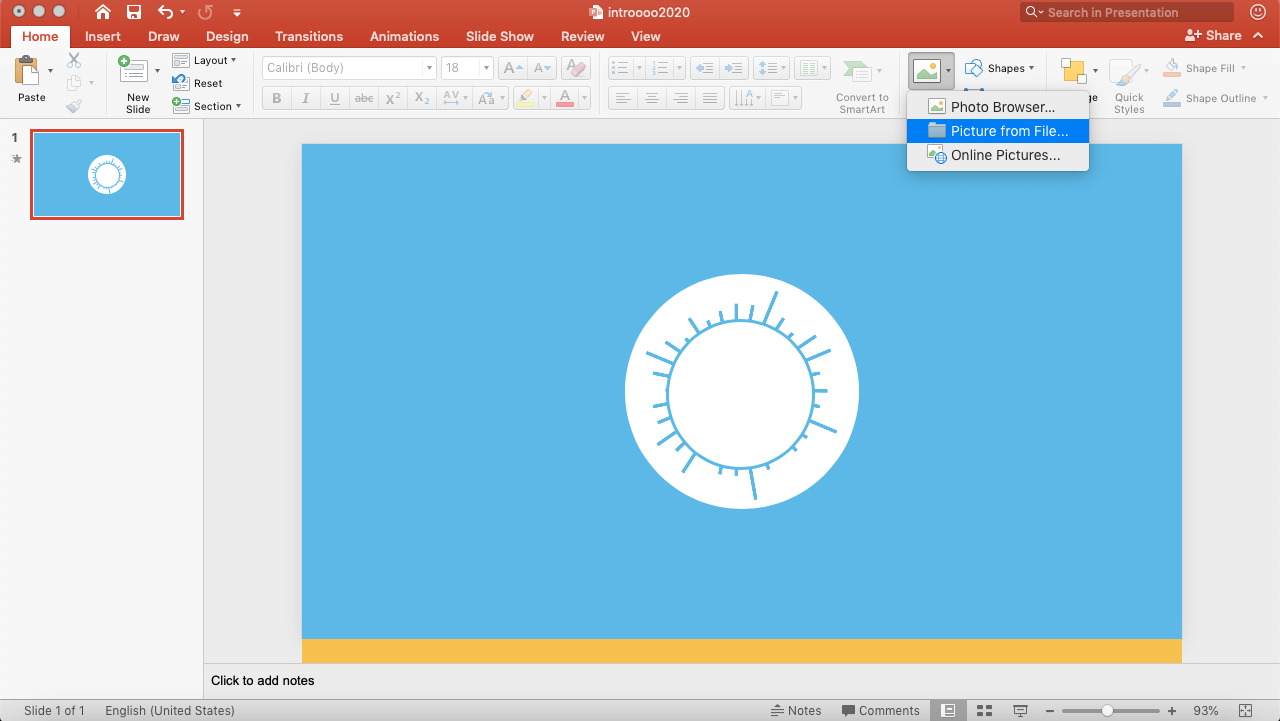Click the 93% zoom level
The height and width of the screenshot is (721, 1280).
(x=1206, y=710)
